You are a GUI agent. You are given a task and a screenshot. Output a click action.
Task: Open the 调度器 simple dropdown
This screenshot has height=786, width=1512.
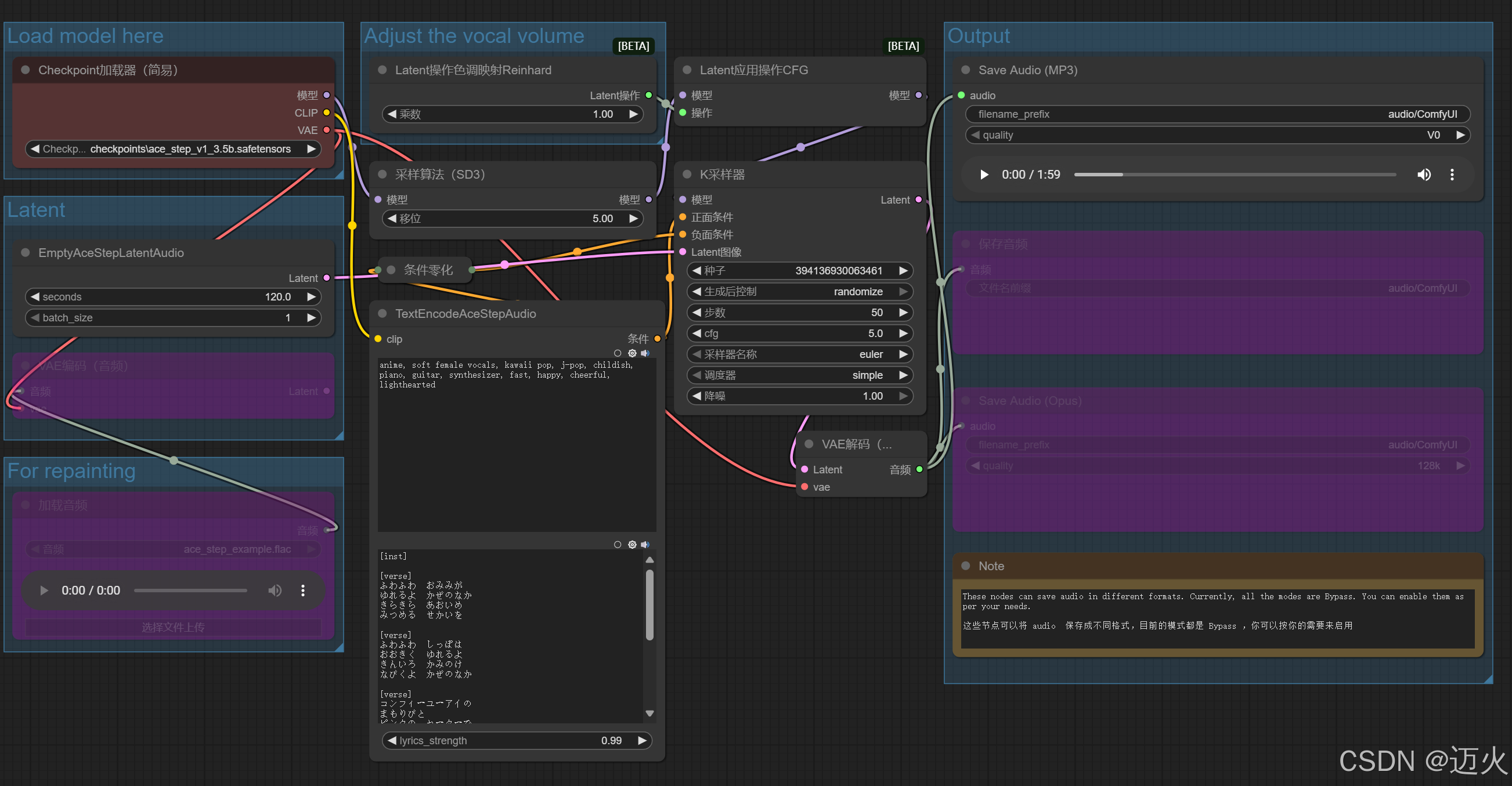coord(799,375)
